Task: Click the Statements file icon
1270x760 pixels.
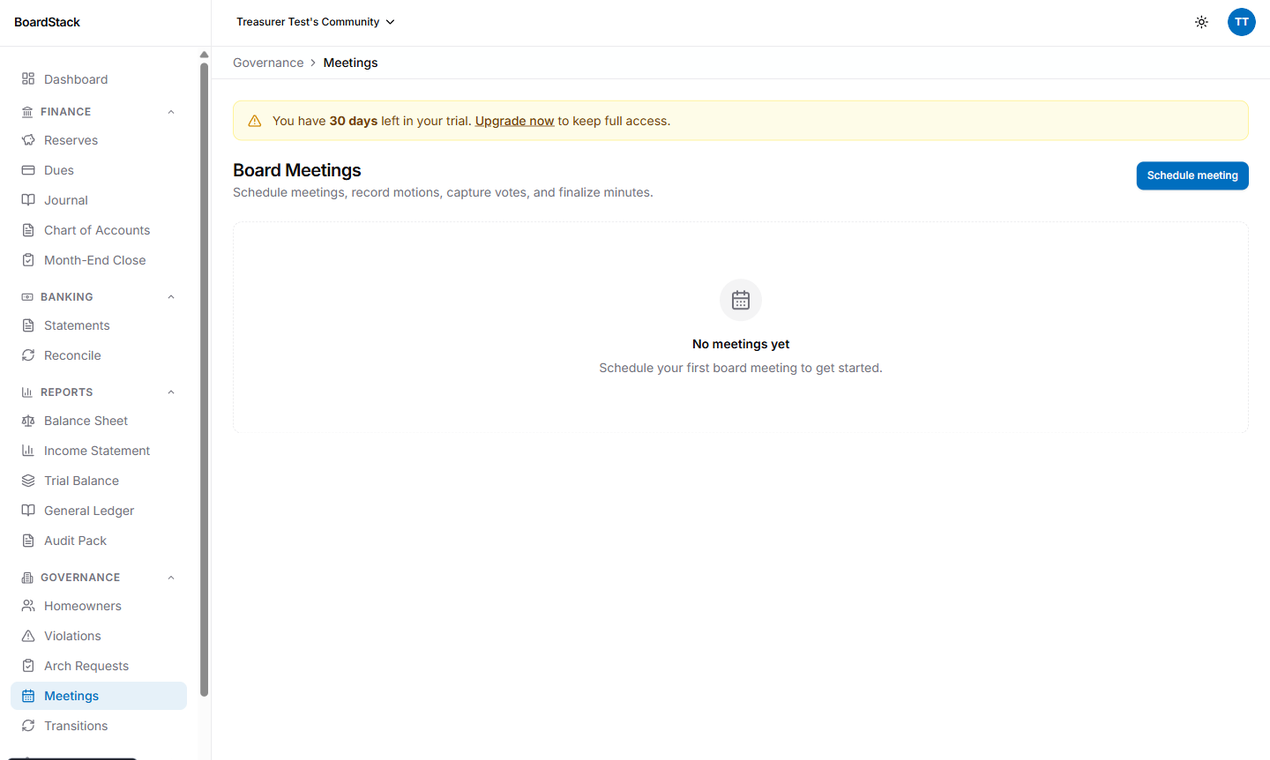Action: [28, 325]
